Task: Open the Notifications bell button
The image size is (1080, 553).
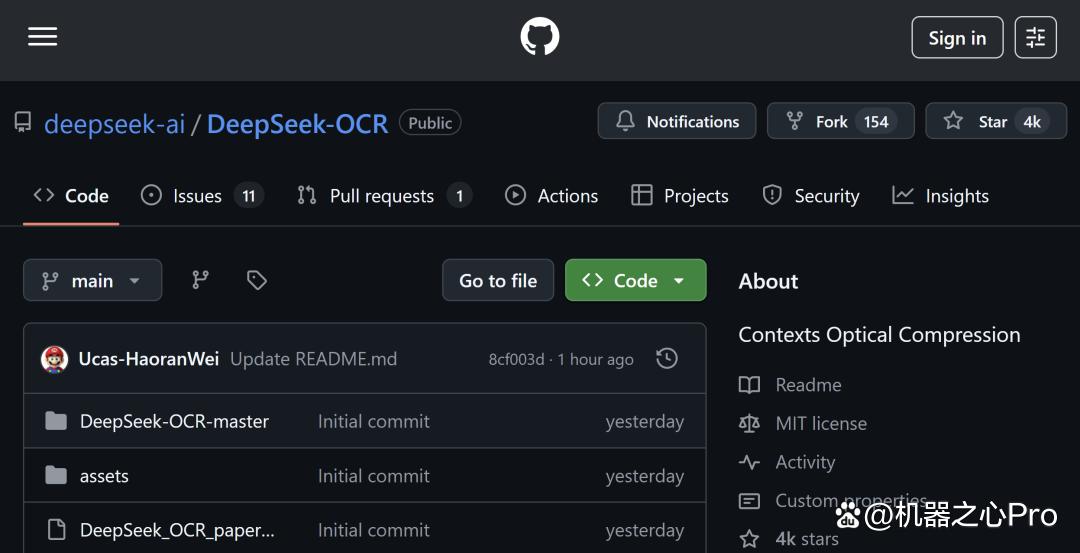Action: tap(676, 121)
